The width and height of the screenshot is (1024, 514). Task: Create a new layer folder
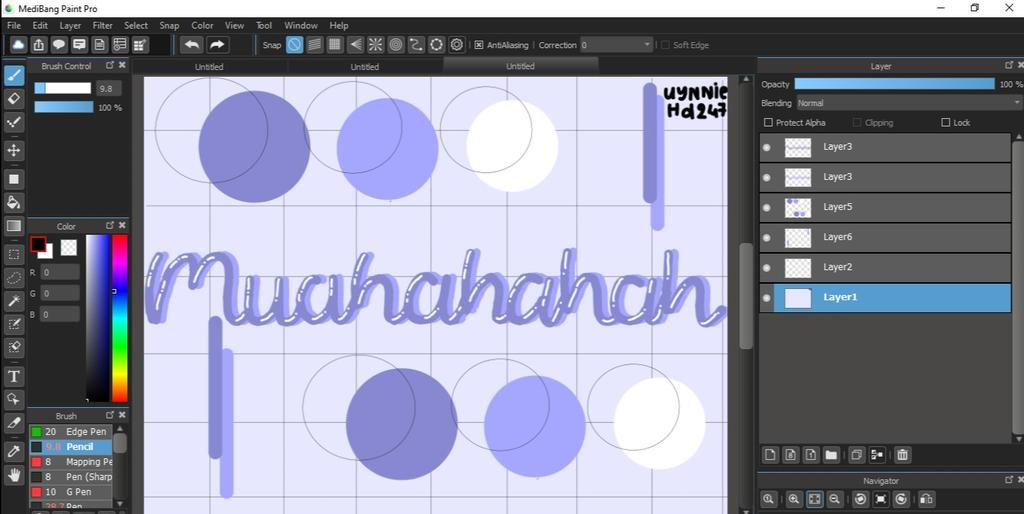[831, 455]
